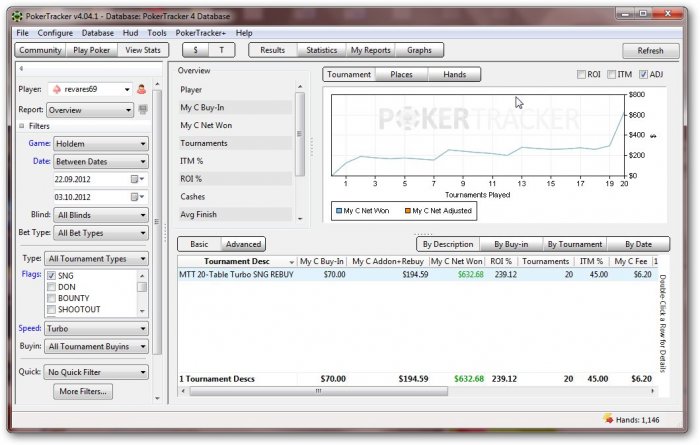The width and height of the screenshot is (700, 445).
Task: Open the Help menu
Action: click(244, 33)
